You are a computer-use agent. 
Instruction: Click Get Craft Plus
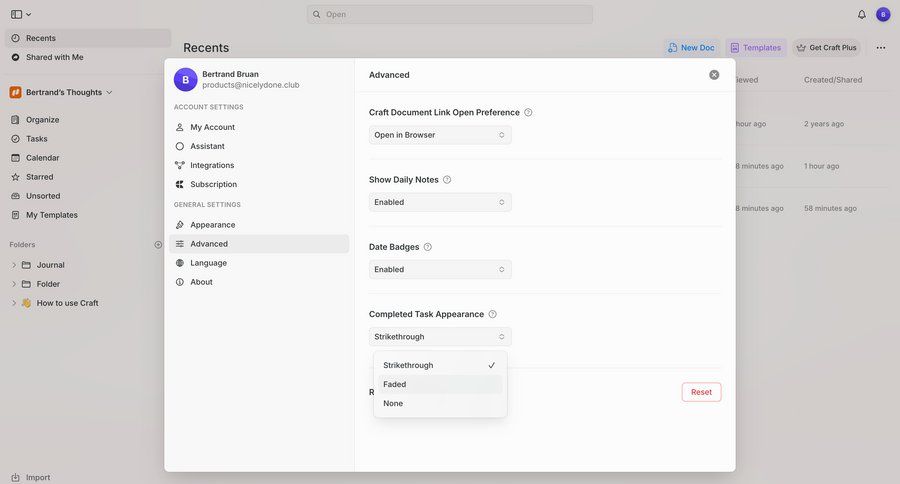[827, 48]
